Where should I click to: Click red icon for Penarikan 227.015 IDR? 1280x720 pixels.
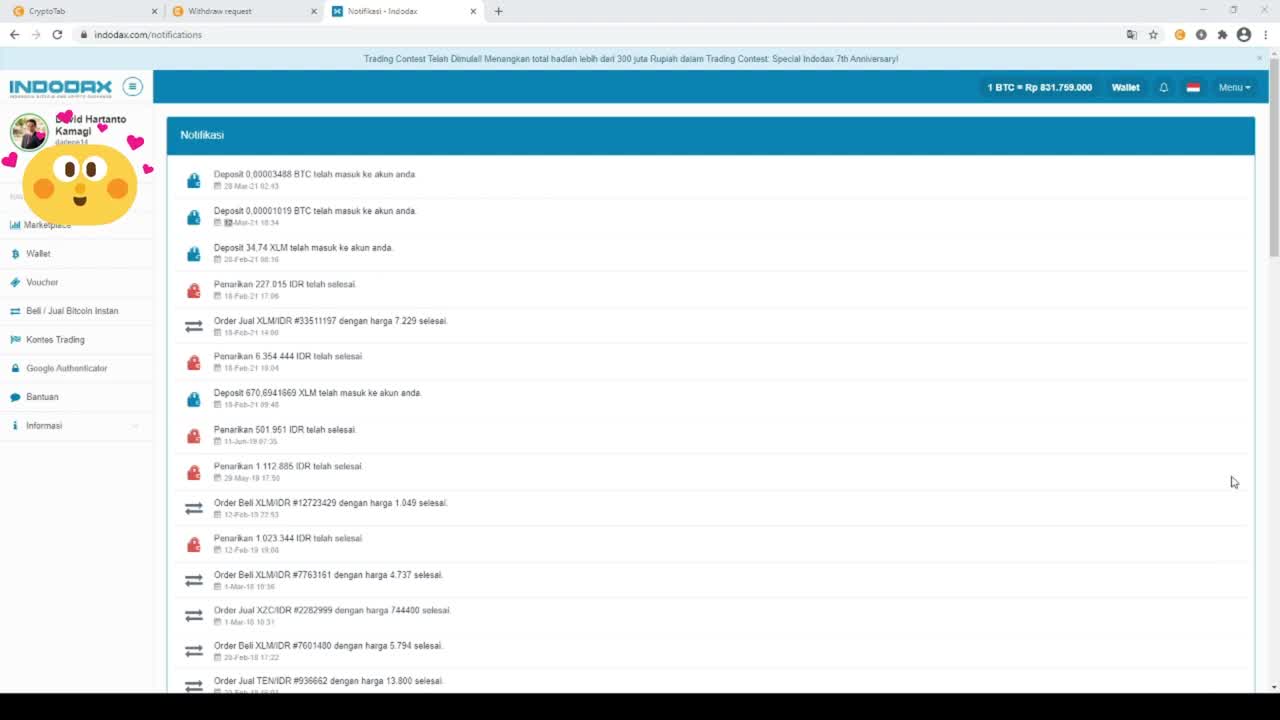(x=194, y=290)
